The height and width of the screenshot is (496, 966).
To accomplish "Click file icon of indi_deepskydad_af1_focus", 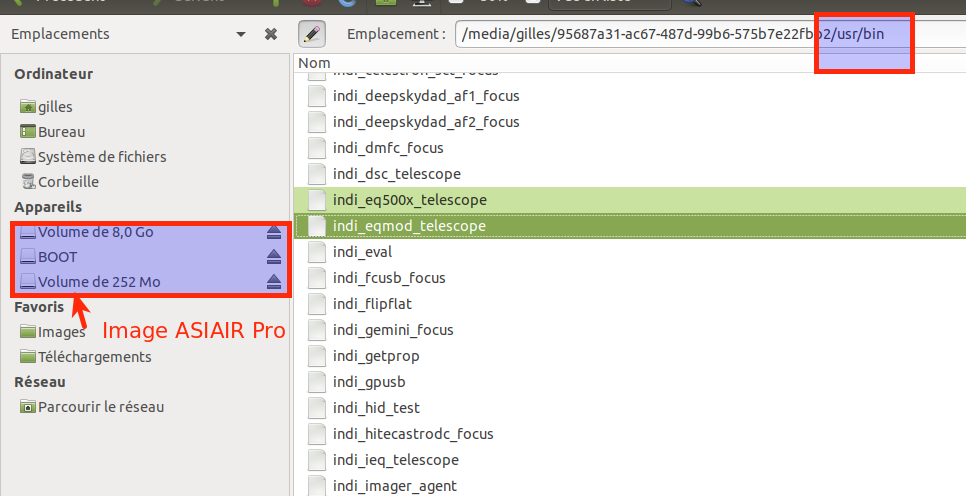I will tap(317, 96).
